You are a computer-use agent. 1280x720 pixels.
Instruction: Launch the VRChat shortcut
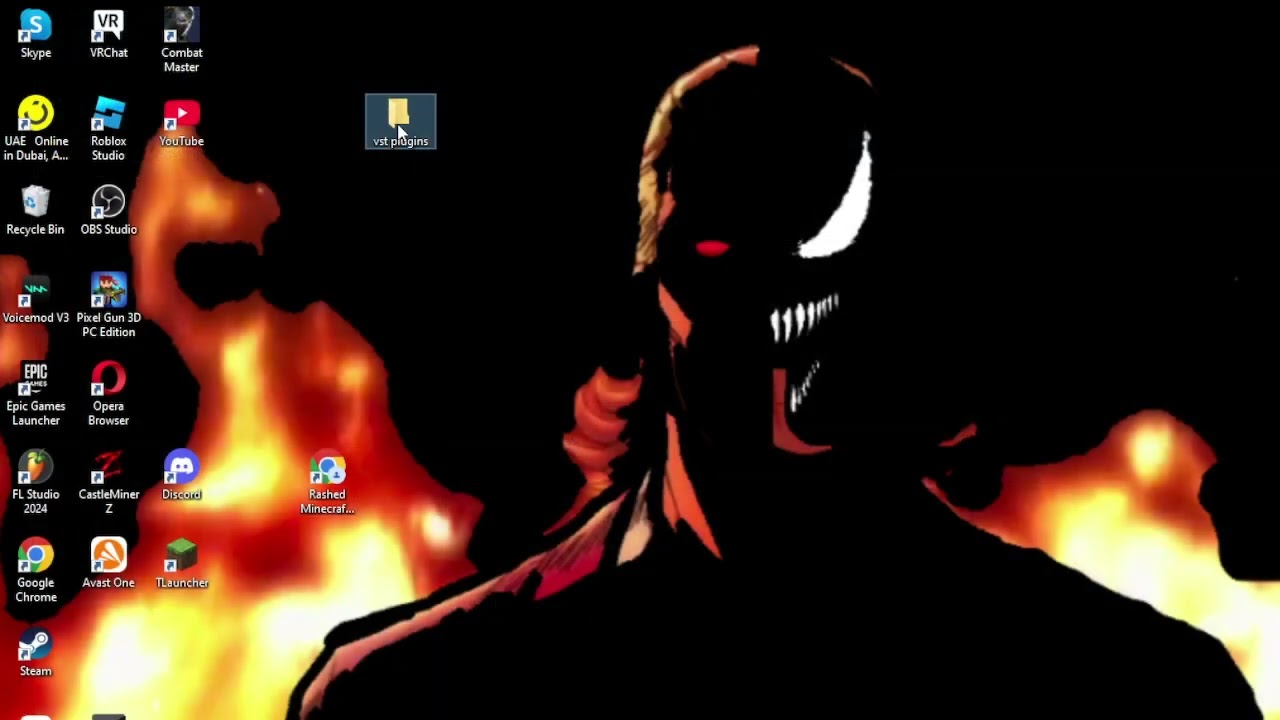(108, 34)
